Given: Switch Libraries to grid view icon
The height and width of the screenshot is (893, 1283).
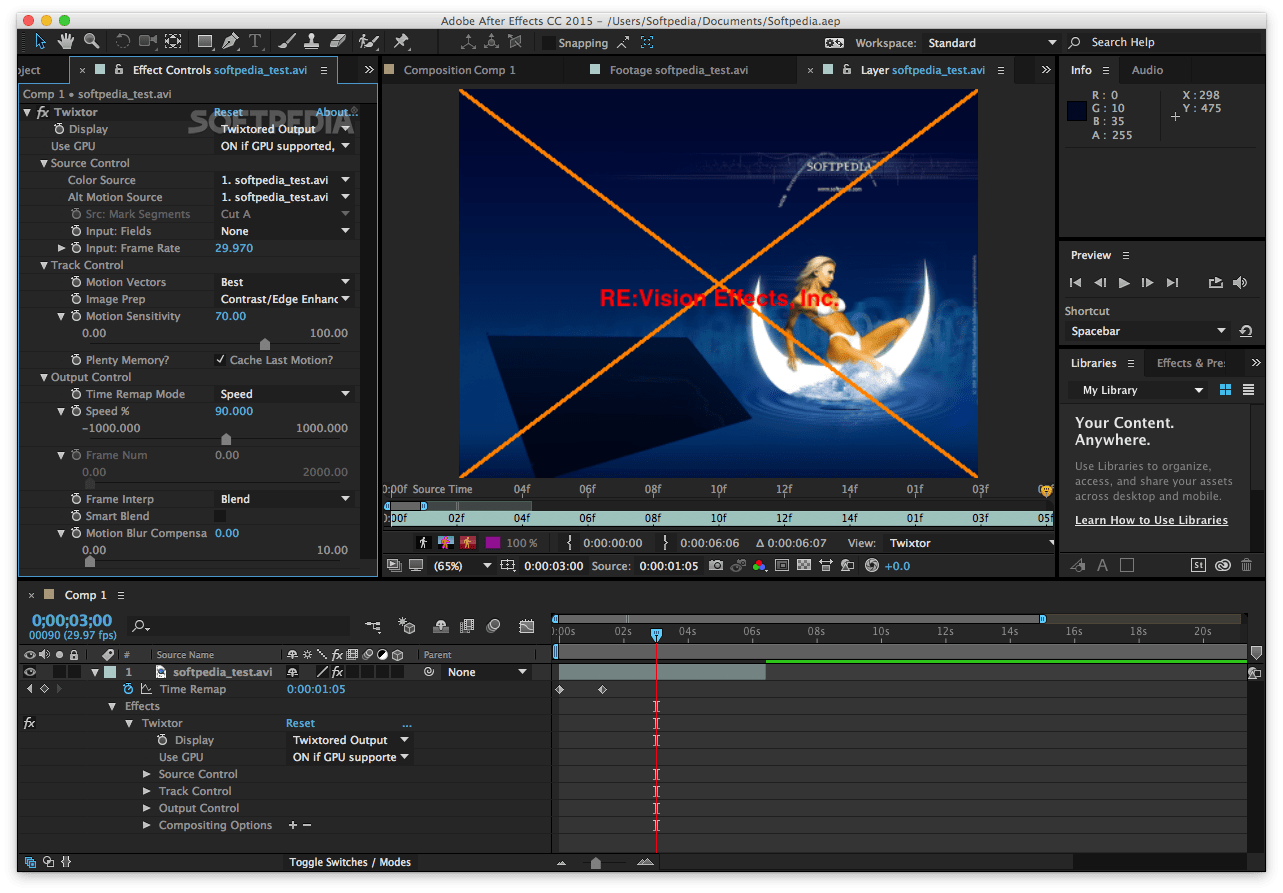Looking at the screenshot, I should point(1225,390).
